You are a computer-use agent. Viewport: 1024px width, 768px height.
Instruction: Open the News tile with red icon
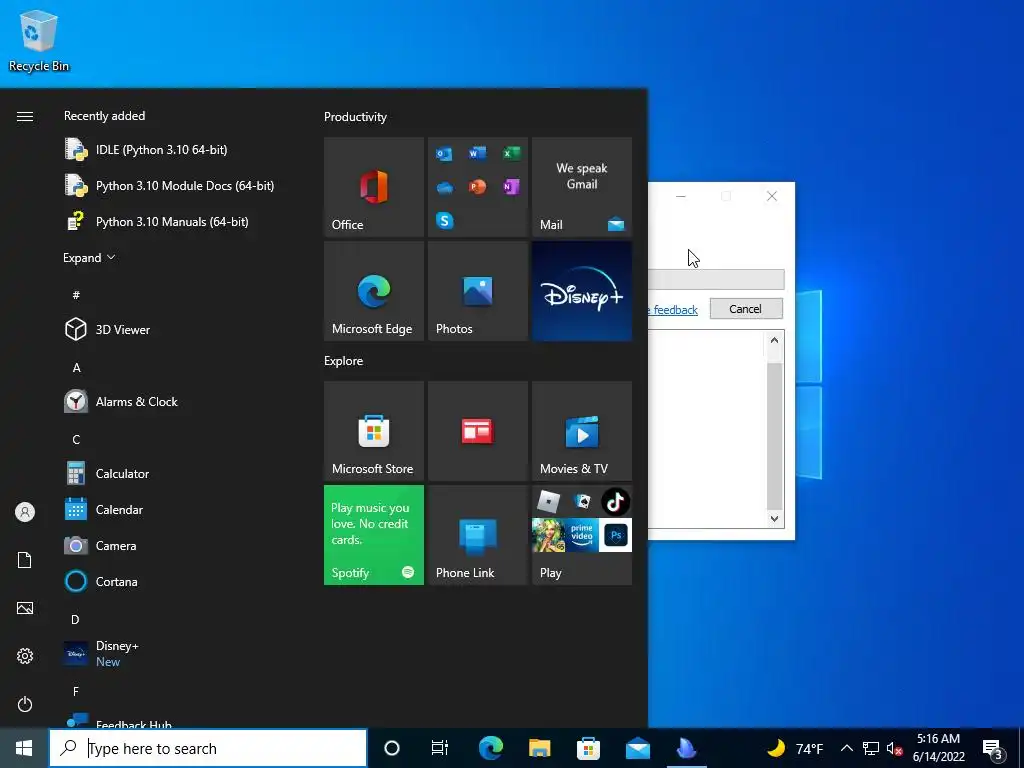[x=477, y=431]
